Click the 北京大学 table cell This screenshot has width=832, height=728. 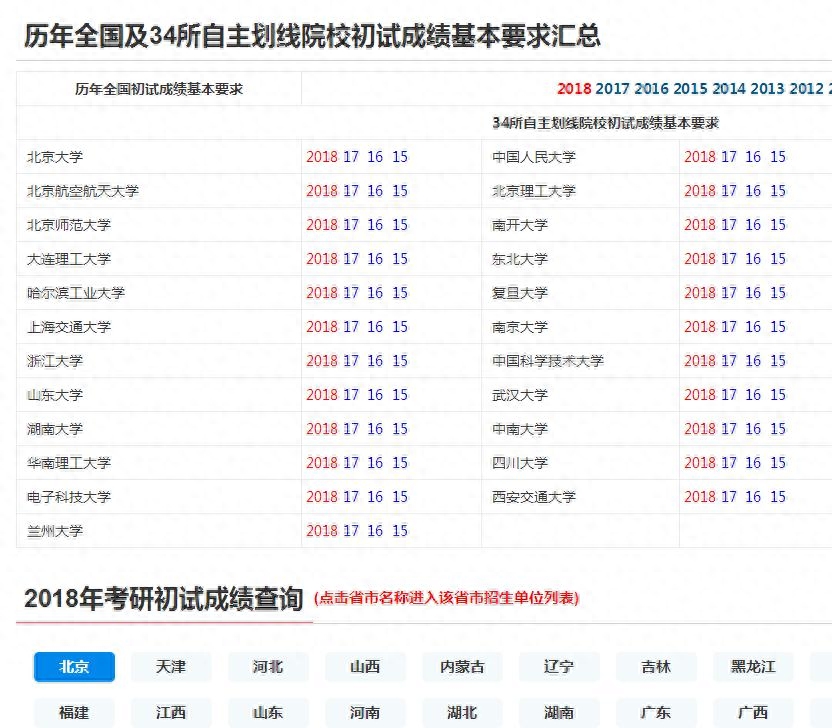pyautogui.click(x=159, y=157)
